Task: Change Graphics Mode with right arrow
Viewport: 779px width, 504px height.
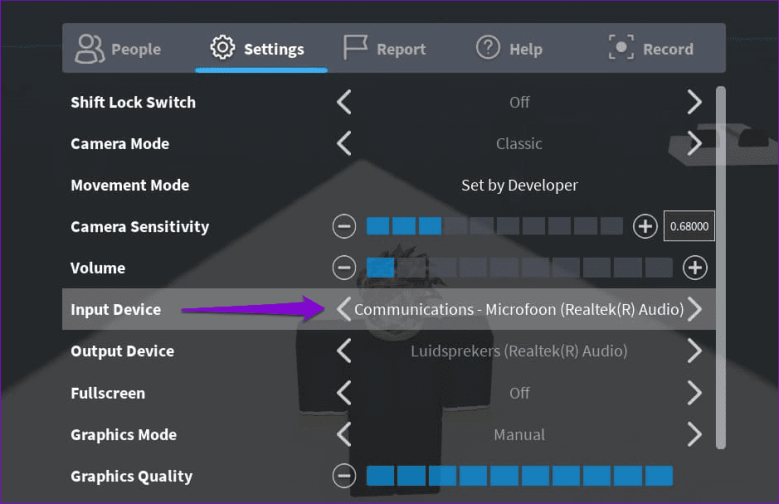Action: [x=695, y=435]
